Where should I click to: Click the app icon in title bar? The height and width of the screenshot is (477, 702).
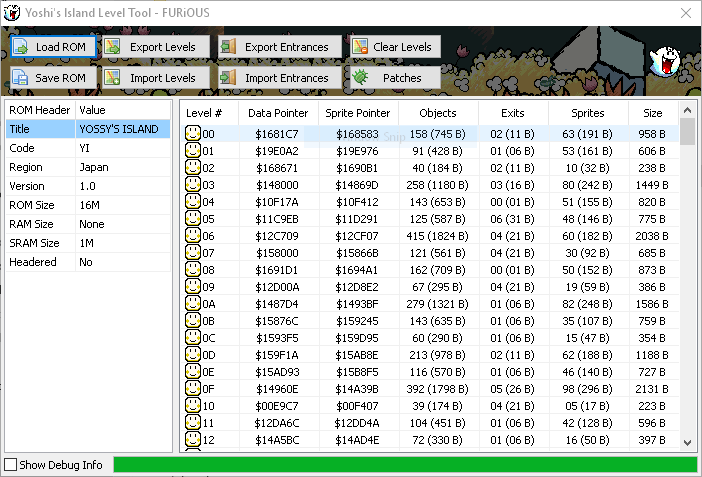12,13
